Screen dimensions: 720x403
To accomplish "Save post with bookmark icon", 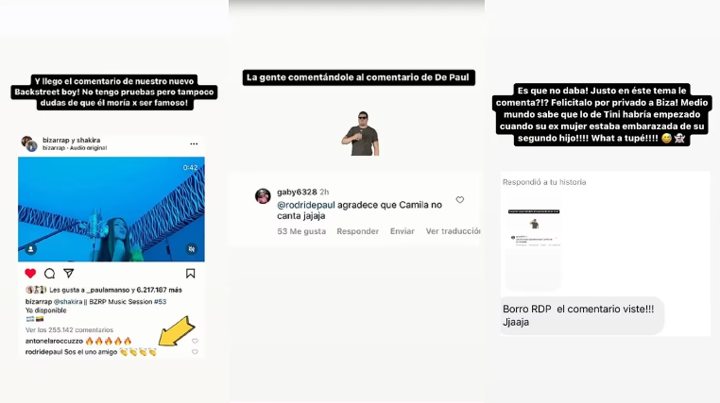I will (191, 274).
